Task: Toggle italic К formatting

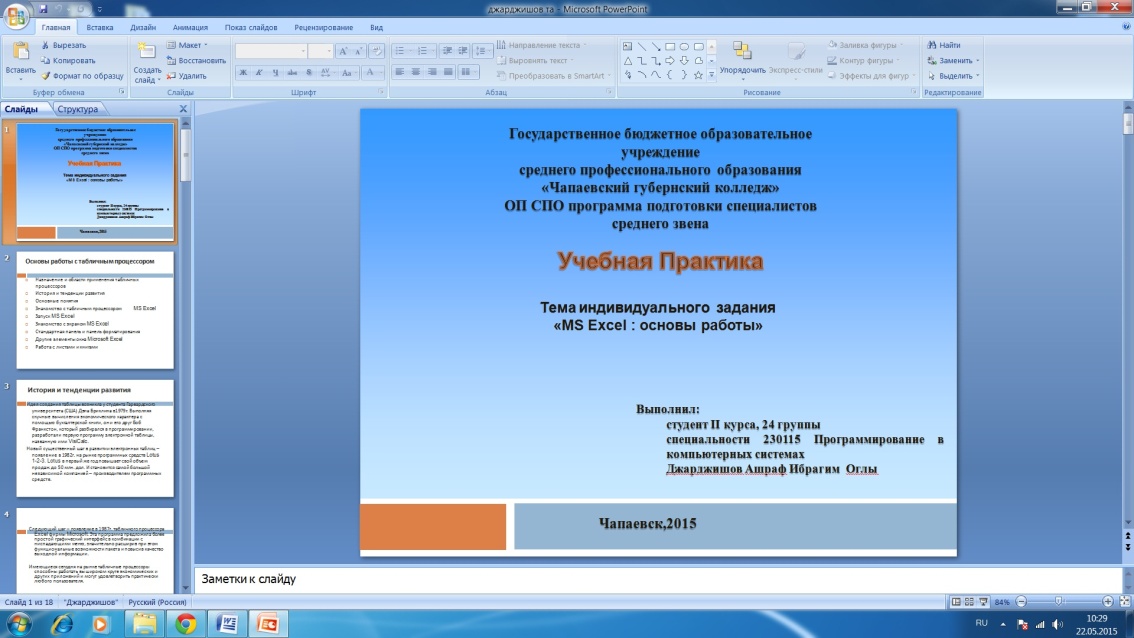Action: coord(259,72)
